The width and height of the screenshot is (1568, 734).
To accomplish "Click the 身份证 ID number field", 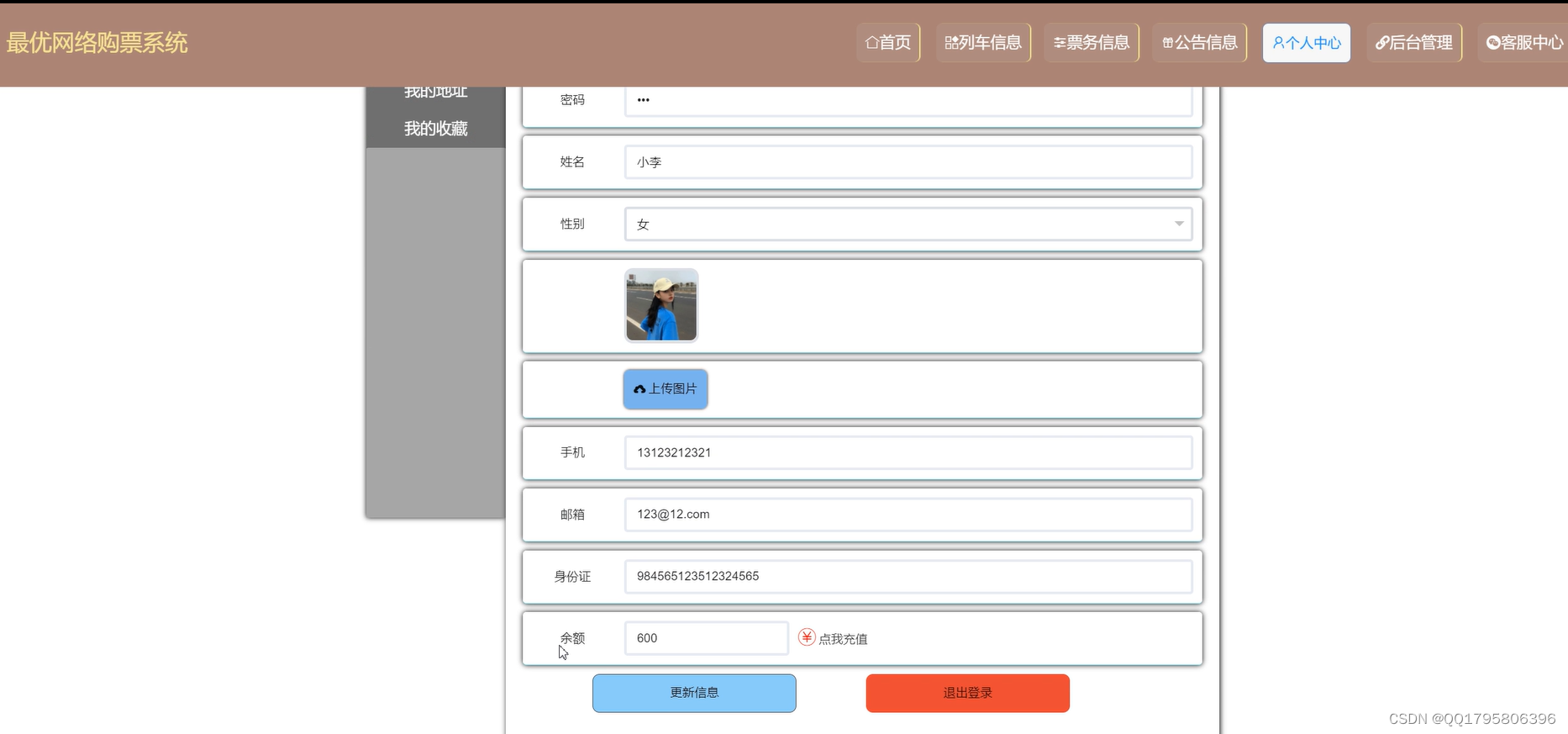I will [x=908, y=577].
